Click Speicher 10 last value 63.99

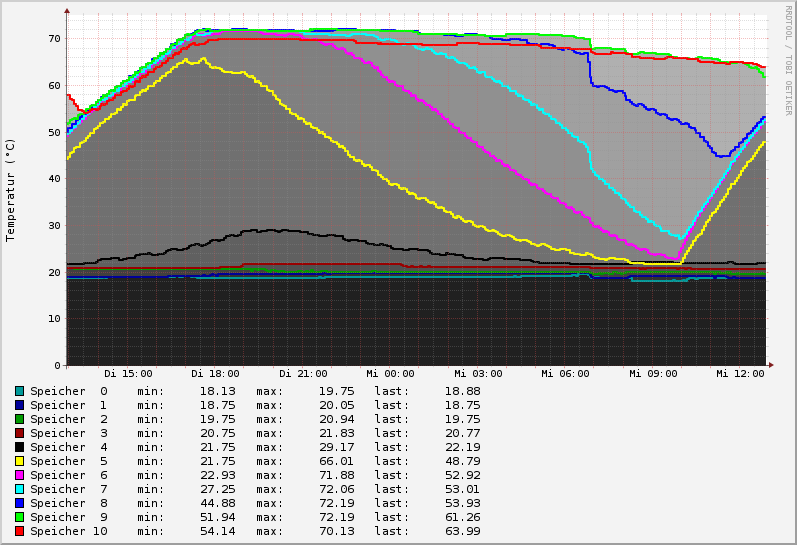[463, 531]
